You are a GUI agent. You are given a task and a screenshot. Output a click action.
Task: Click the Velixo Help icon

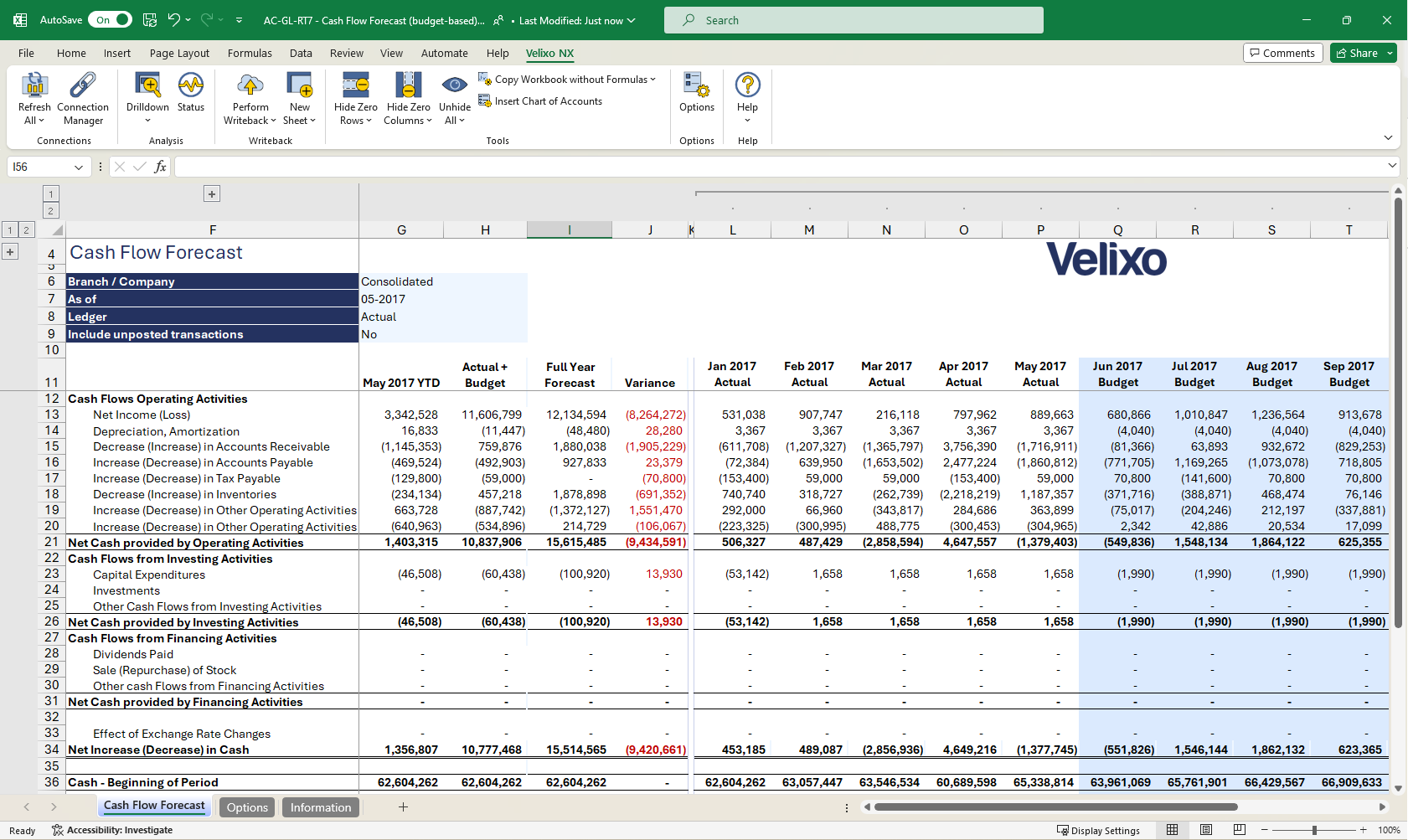pos(747,85)
